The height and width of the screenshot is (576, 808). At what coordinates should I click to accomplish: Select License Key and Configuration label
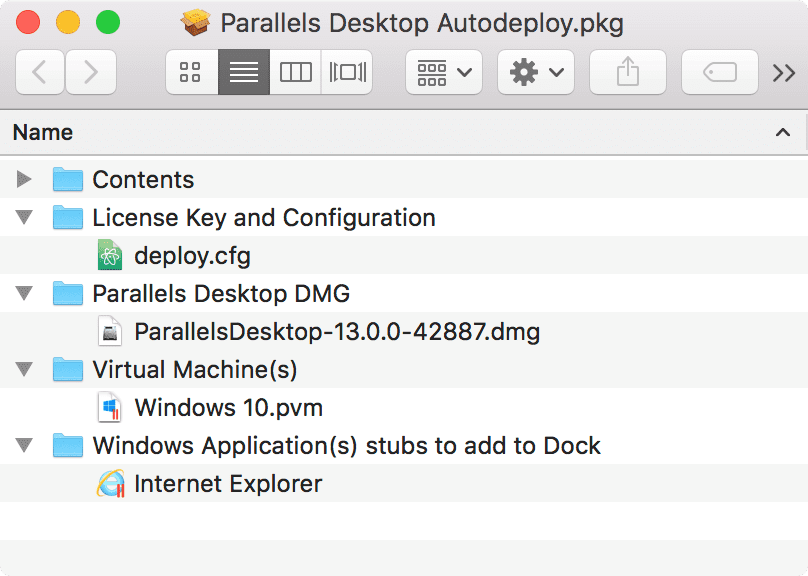[264, 218]
